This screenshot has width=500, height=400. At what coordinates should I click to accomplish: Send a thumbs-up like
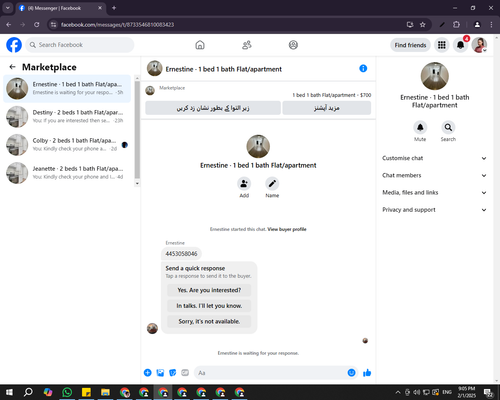[x=367, y=373]
